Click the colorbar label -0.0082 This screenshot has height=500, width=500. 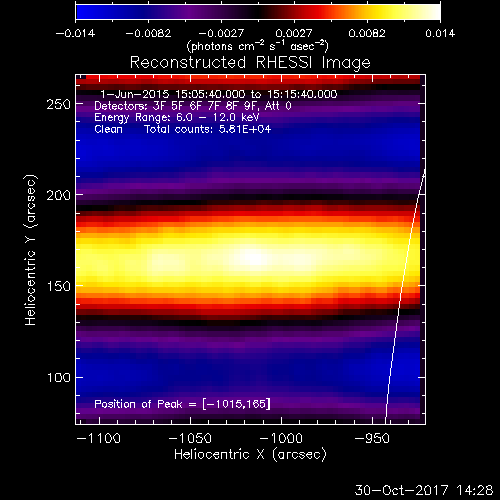coord(148,33)
